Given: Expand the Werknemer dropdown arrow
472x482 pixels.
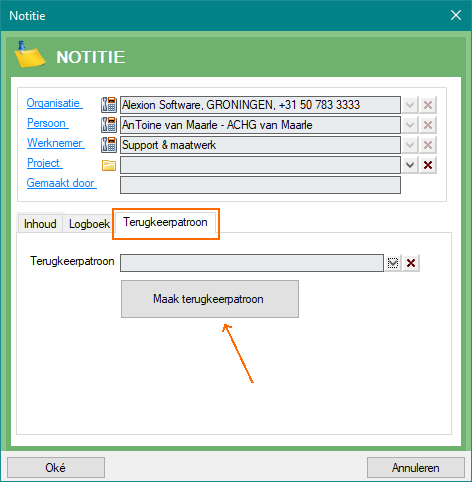Looking at the screenshot, I should point(410,145).
